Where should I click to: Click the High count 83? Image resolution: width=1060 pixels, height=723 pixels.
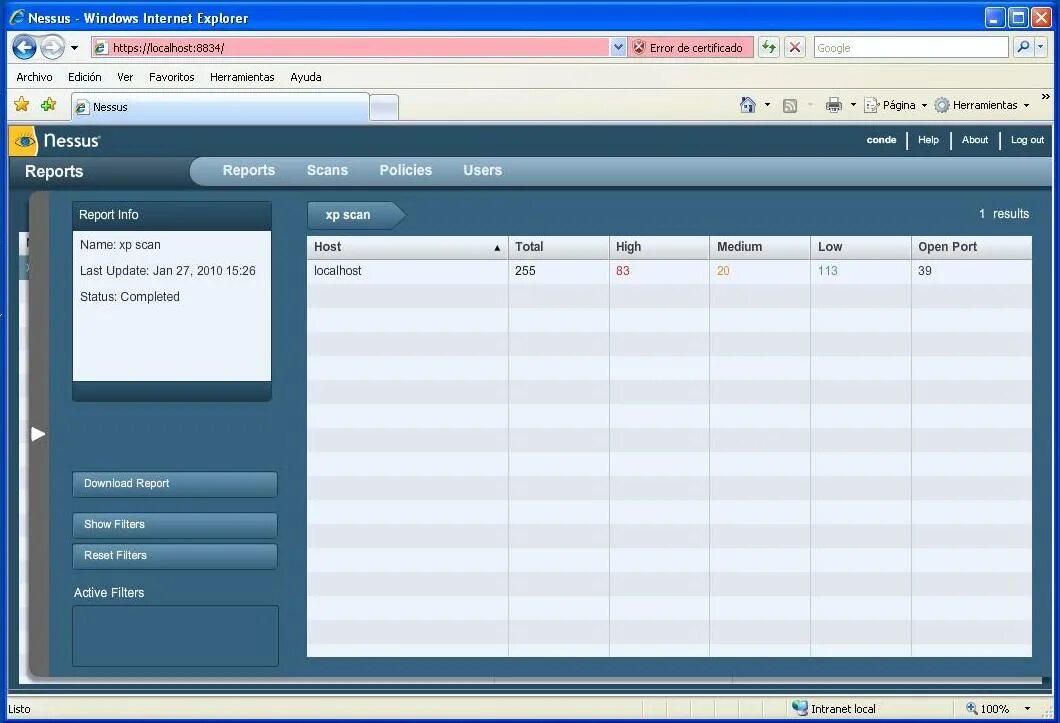click(x=623, y=271)
